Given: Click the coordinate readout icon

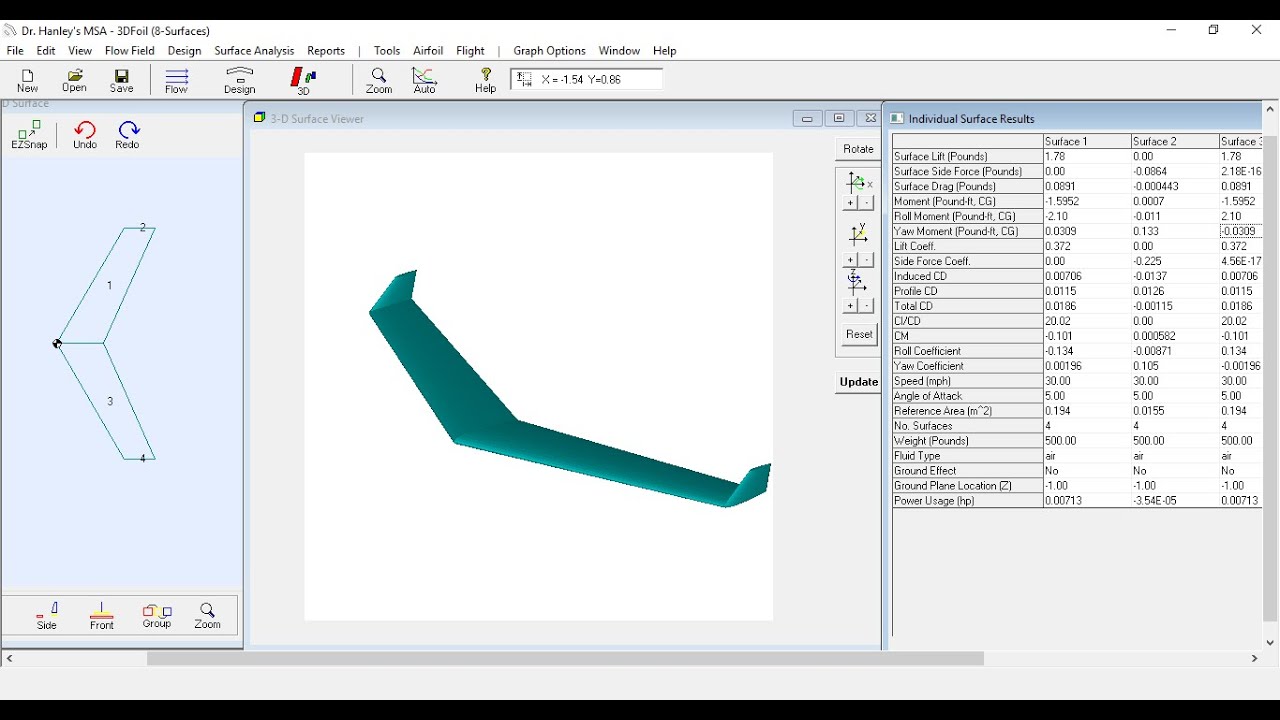Looking at the screenshot, I should [525, 80].
